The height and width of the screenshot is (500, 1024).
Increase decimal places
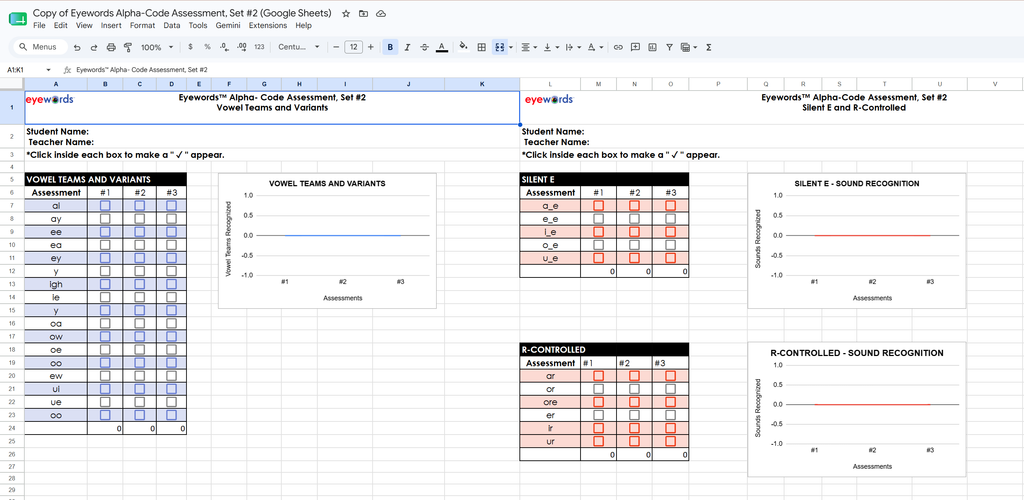tap(242, 47)
